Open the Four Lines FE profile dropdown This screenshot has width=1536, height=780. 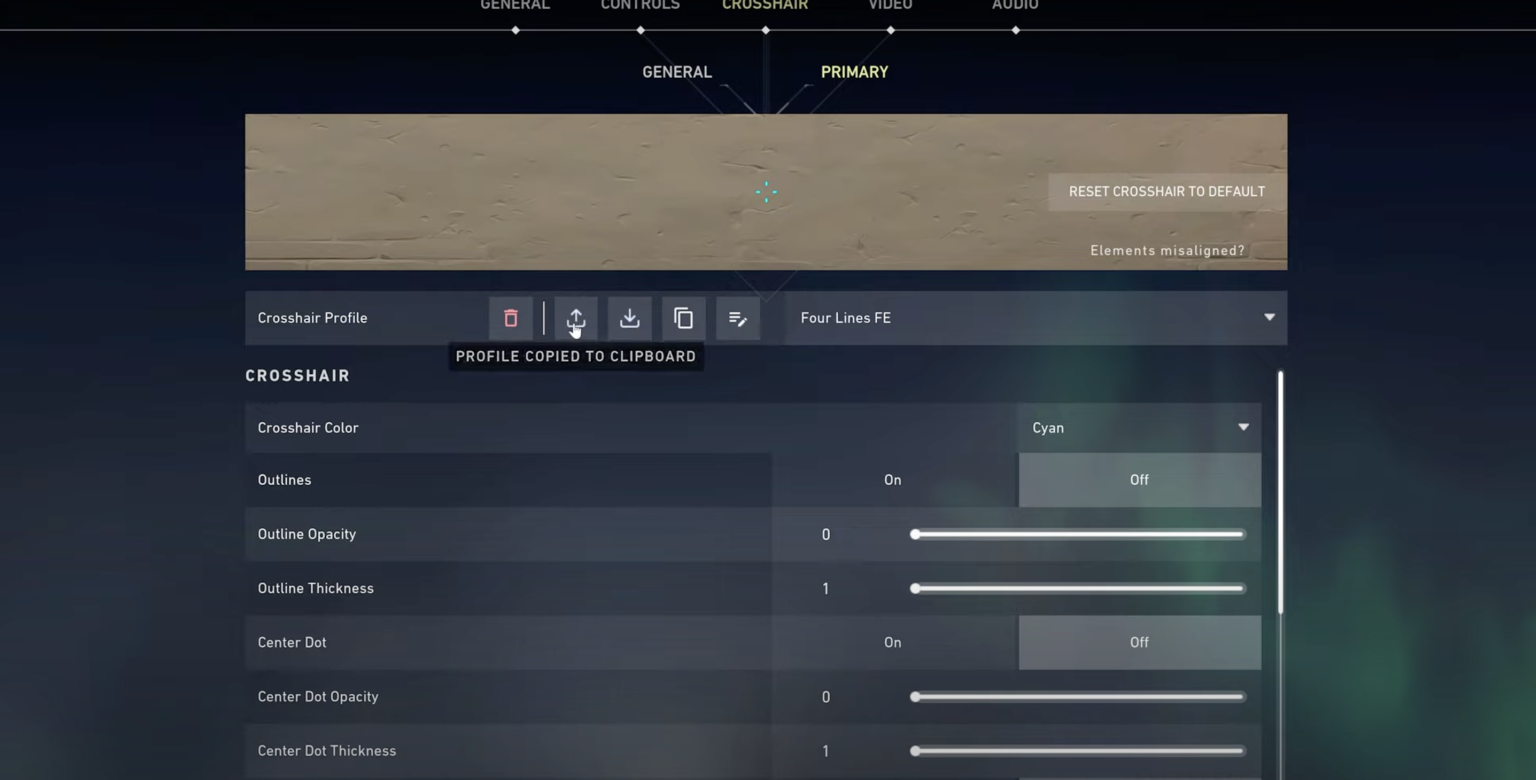click(1034, 317)
